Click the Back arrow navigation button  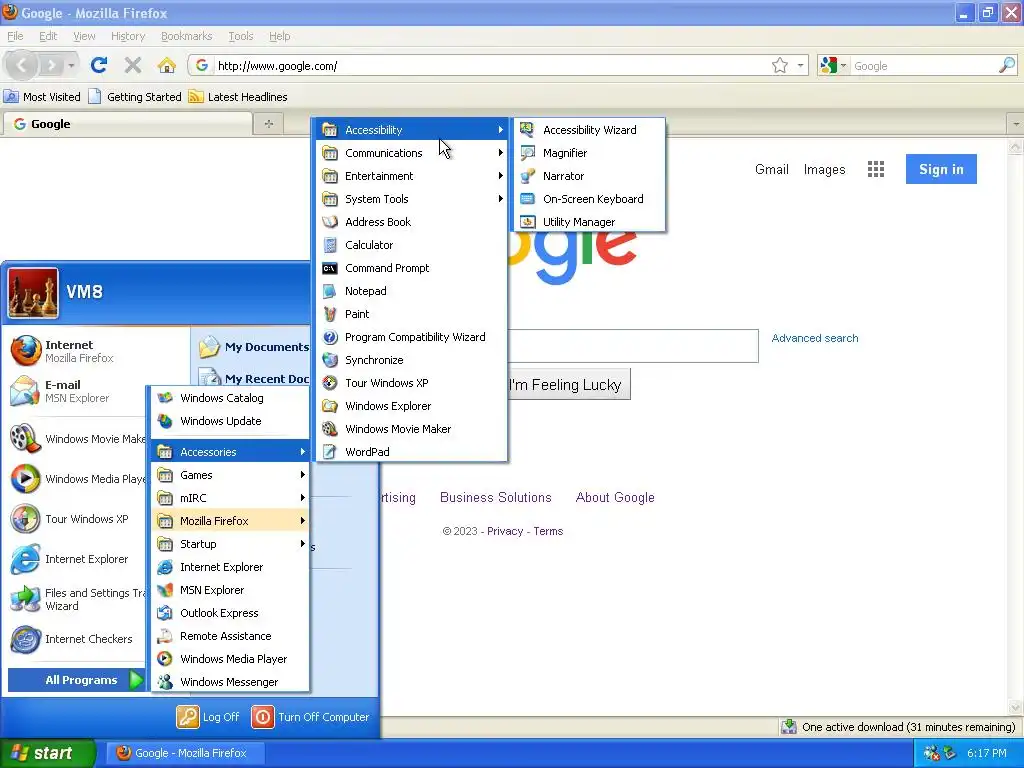[x=22, y=65]
